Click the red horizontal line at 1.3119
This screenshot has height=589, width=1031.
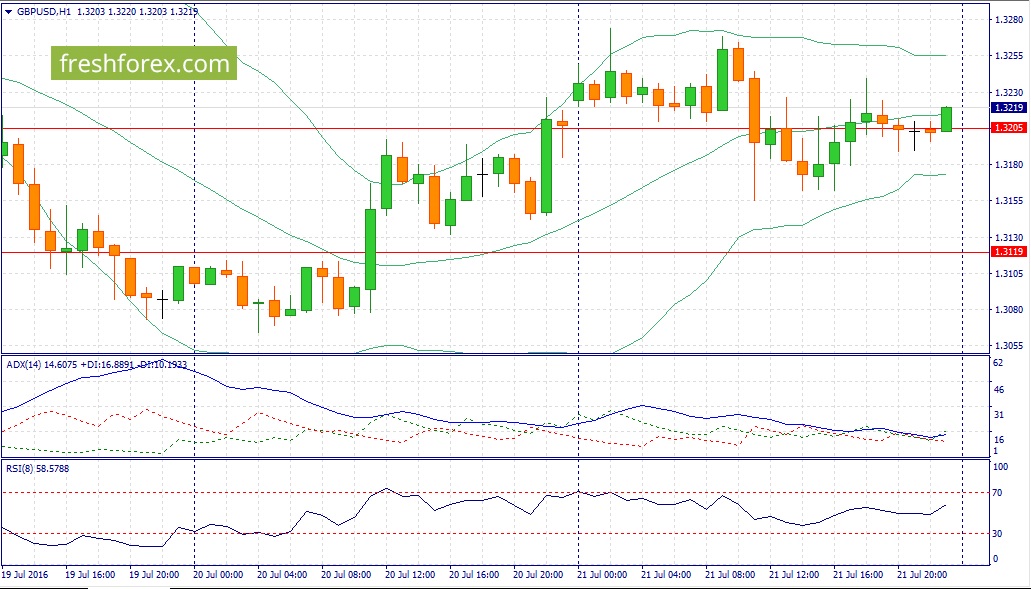point(493,252)
